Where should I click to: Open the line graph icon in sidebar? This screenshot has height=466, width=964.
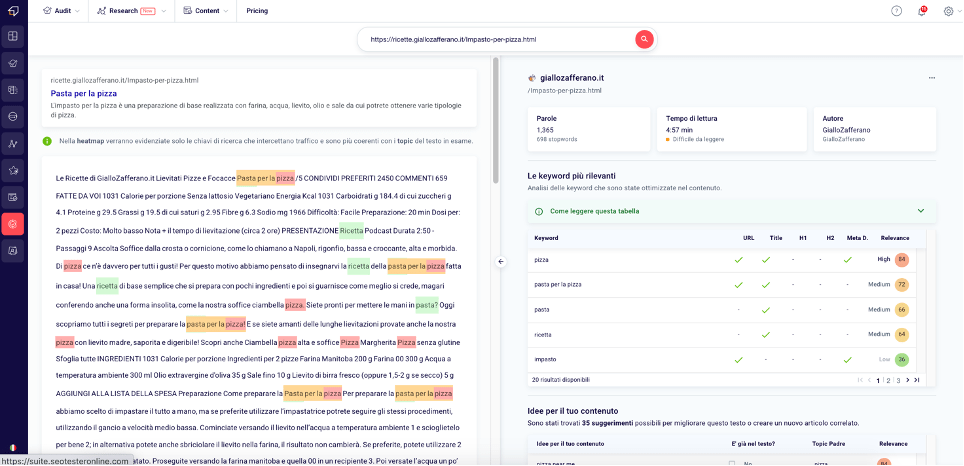pos(13,143)
